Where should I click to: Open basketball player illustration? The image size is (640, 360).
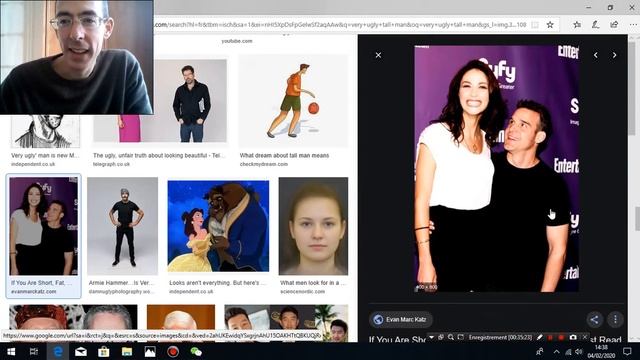pos(293,101)
